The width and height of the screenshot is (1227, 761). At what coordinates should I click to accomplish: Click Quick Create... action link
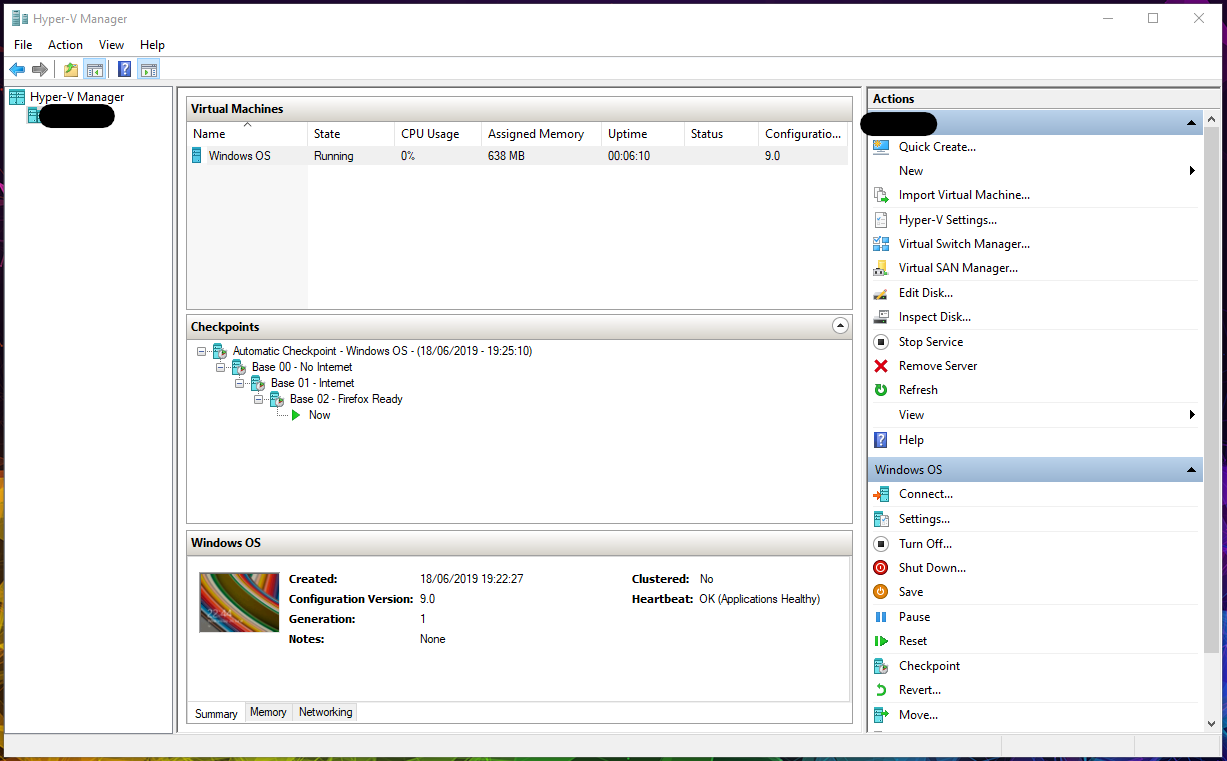pos(937,147)
